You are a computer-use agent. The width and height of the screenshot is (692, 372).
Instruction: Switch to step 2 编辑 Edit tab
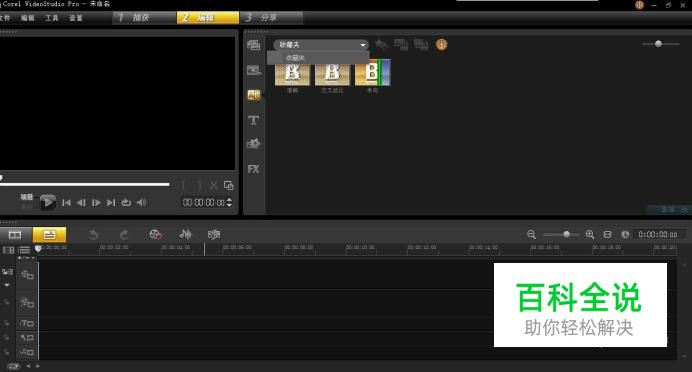pos(207,18)
